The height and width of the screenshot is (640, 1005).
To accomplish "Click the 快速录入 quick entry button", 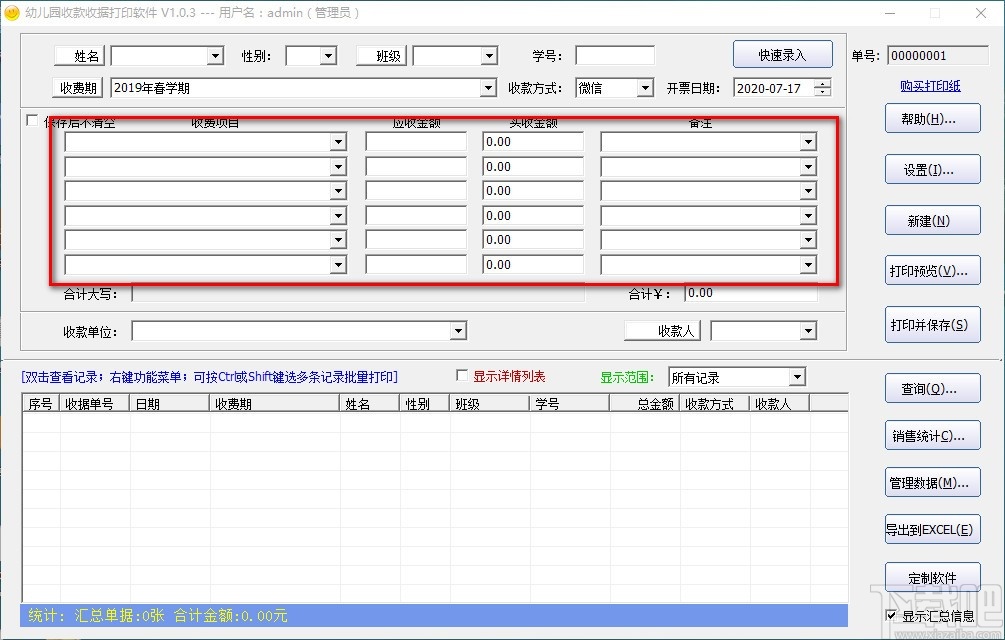I will coord(784,54).
